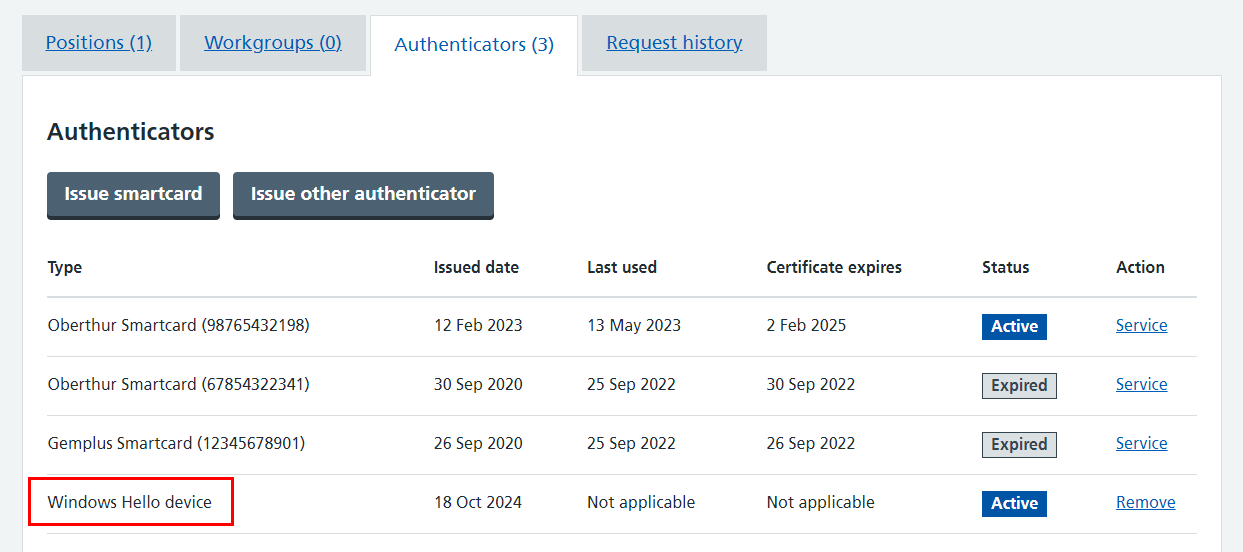Select the Oberthur Smartcard (98765432198) cell
The height and width of the screenshot is (552, 1243).
(x=178, y=326)
